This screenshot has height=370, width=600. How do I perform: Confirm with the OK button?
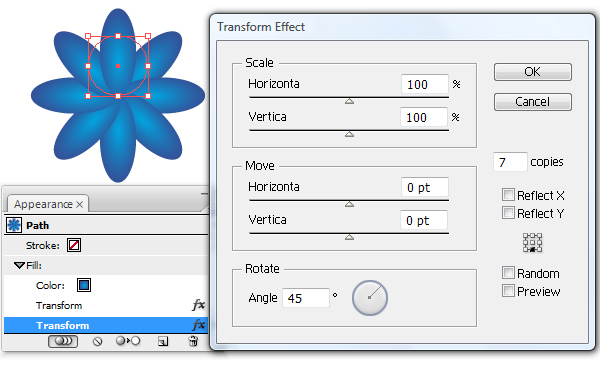(533, 72)
